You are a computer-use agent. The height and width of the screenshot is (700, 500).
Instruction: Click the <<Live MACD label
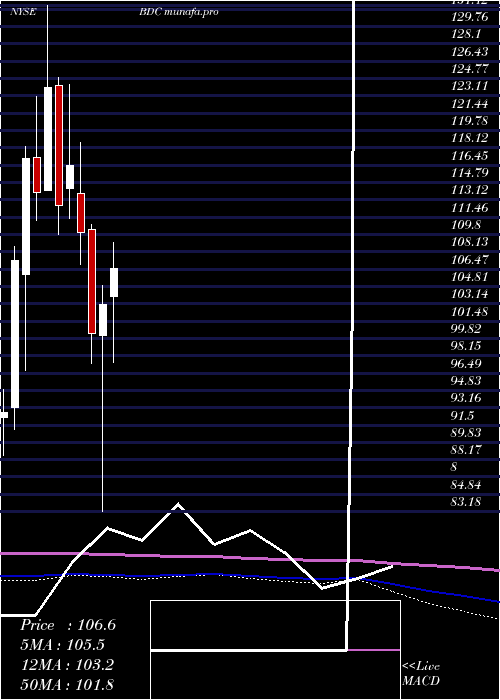point(421,673)
